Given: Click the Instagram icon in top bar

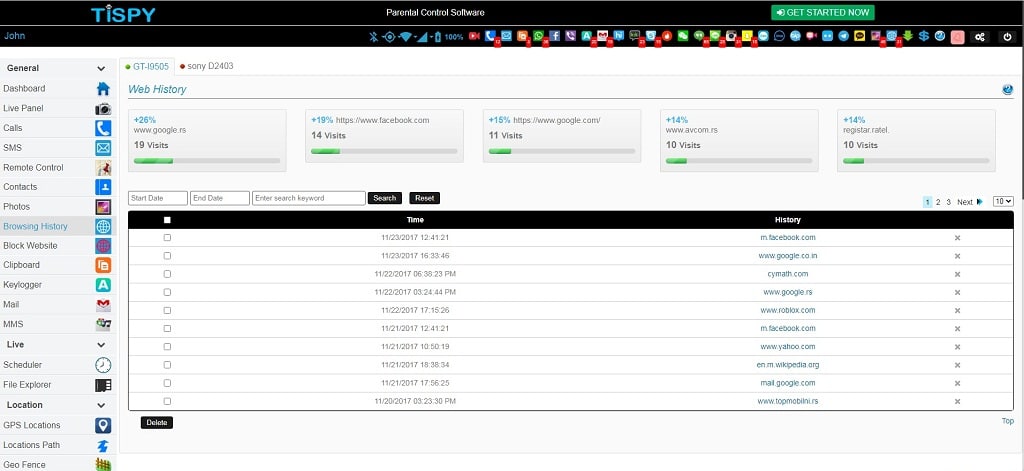Looking at the screenshot, I should [731, 36].
